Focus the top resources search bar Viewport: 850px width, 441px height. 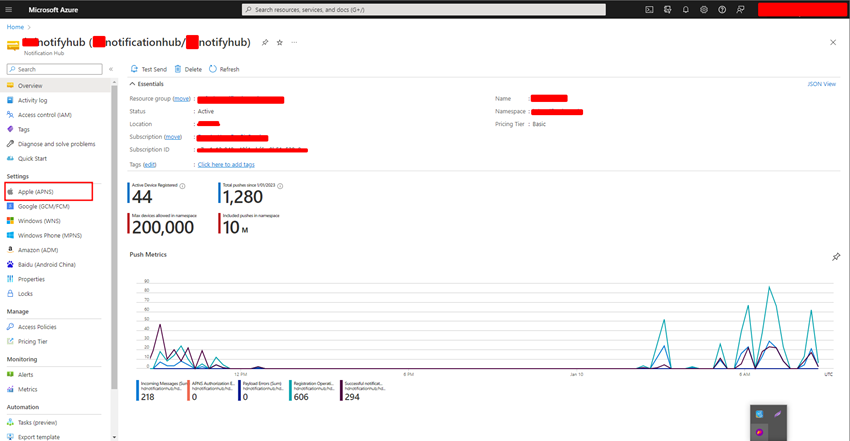[x=424, y=10]
